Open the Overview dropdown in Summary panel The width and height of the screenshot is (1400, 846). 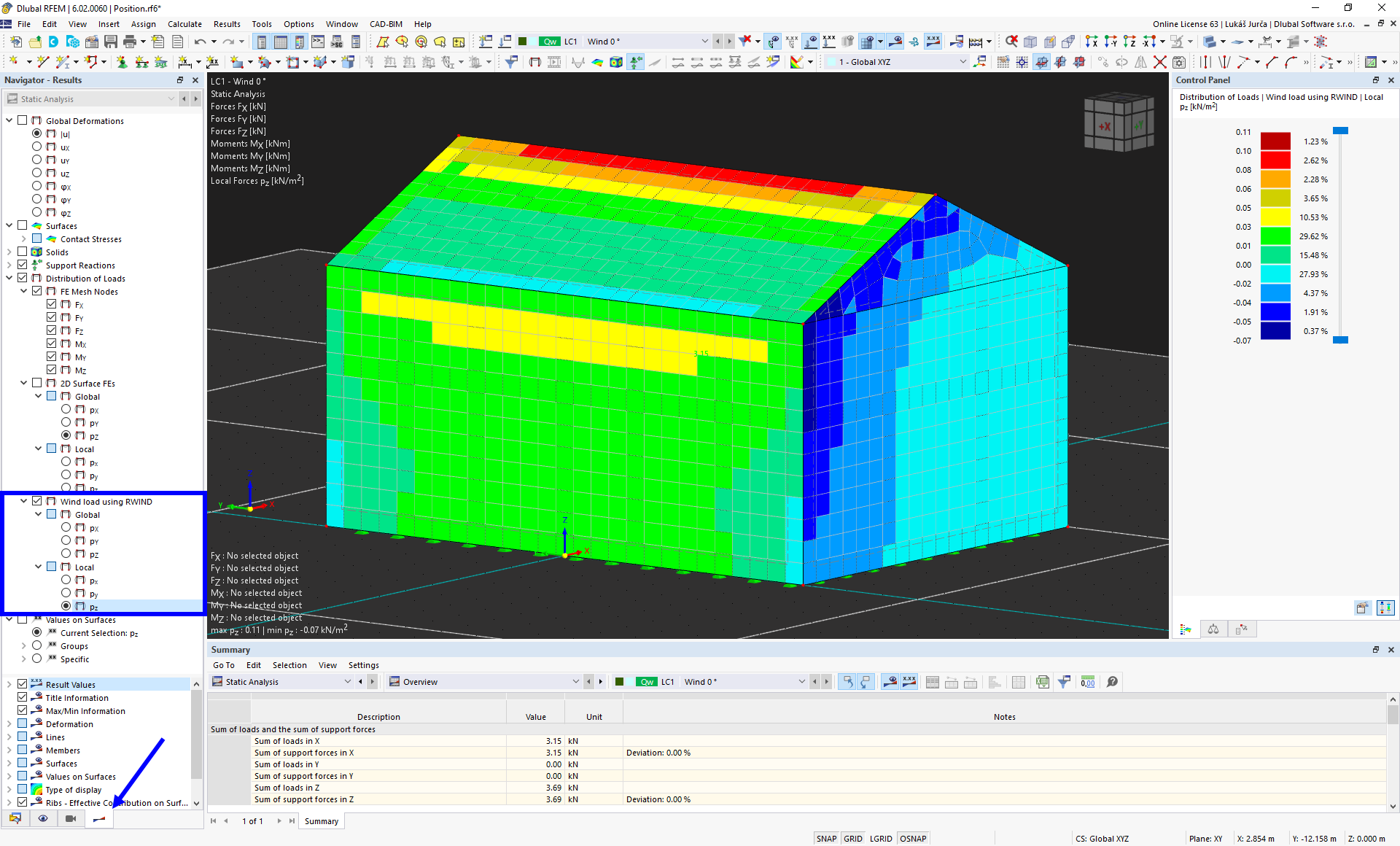point(575,682)
